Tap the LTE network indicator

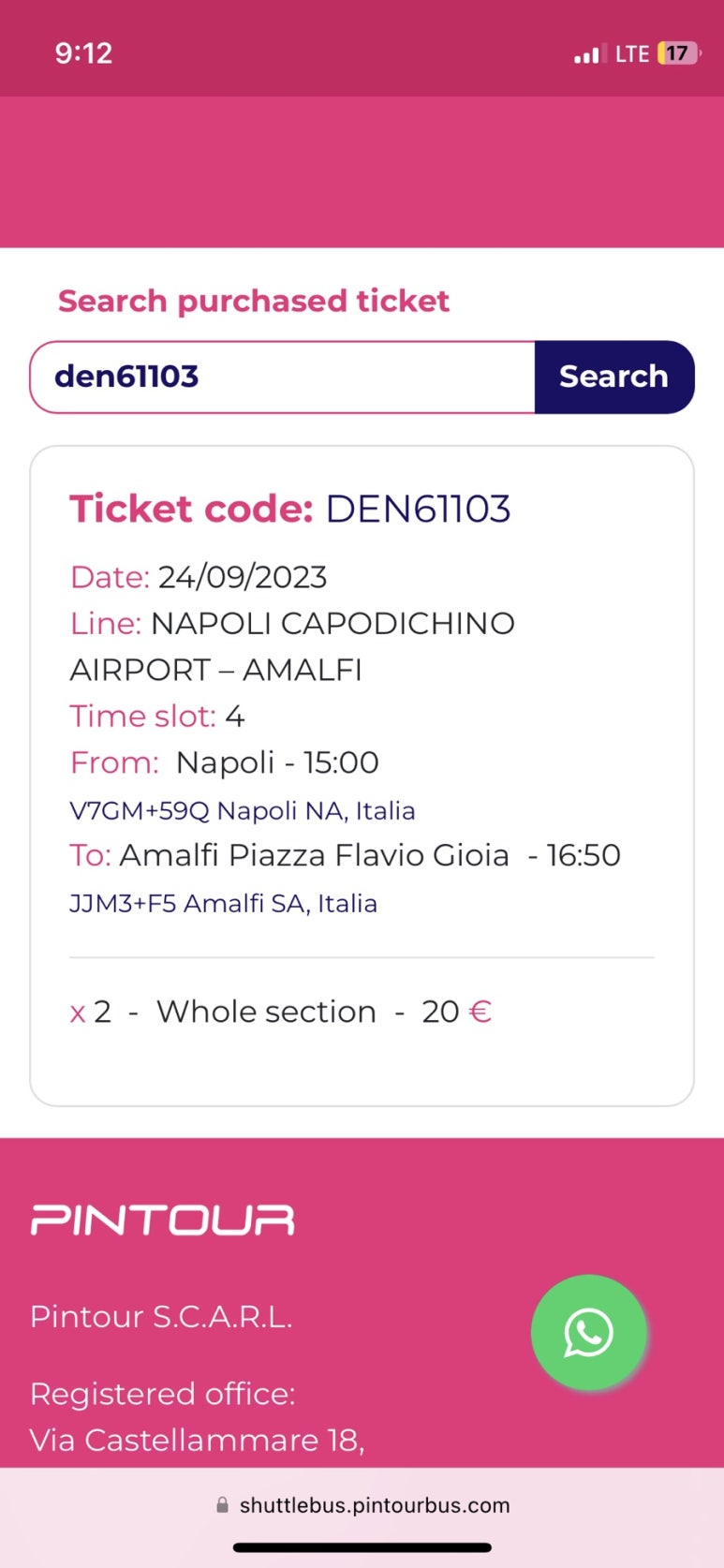[x=632, y=53]
